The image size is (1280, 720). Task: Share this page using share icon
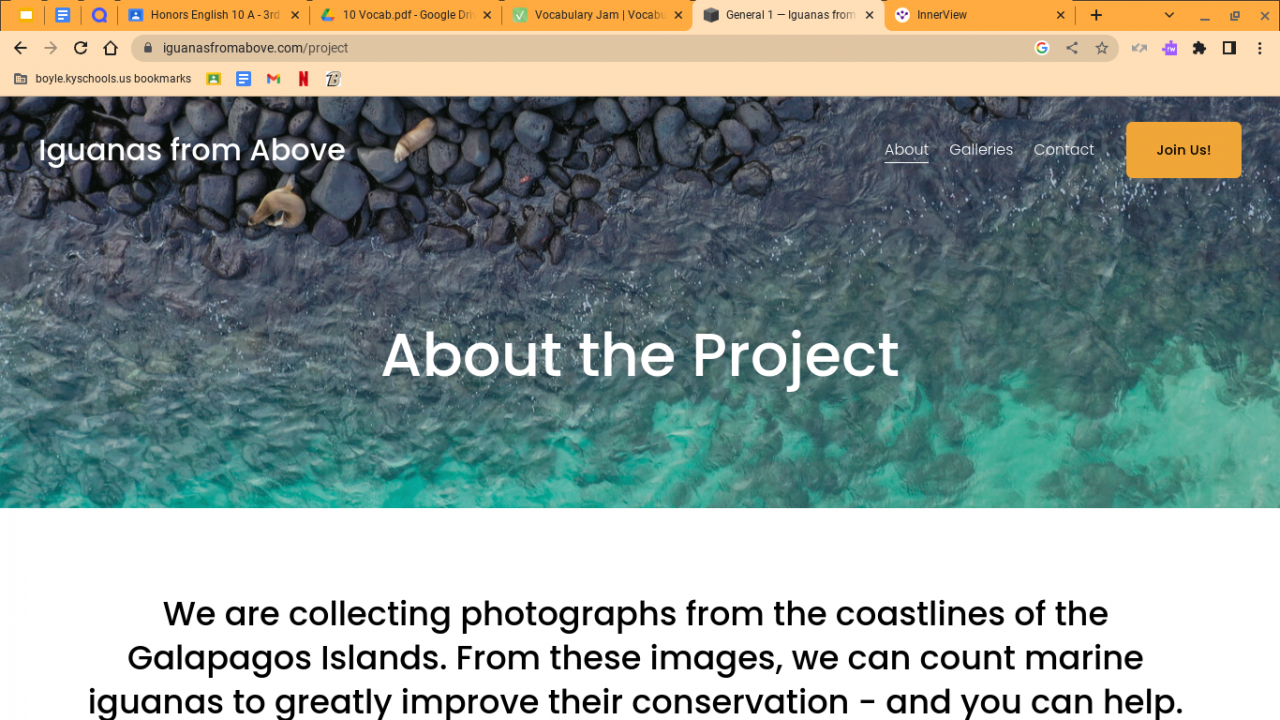tap(1072, 48)
